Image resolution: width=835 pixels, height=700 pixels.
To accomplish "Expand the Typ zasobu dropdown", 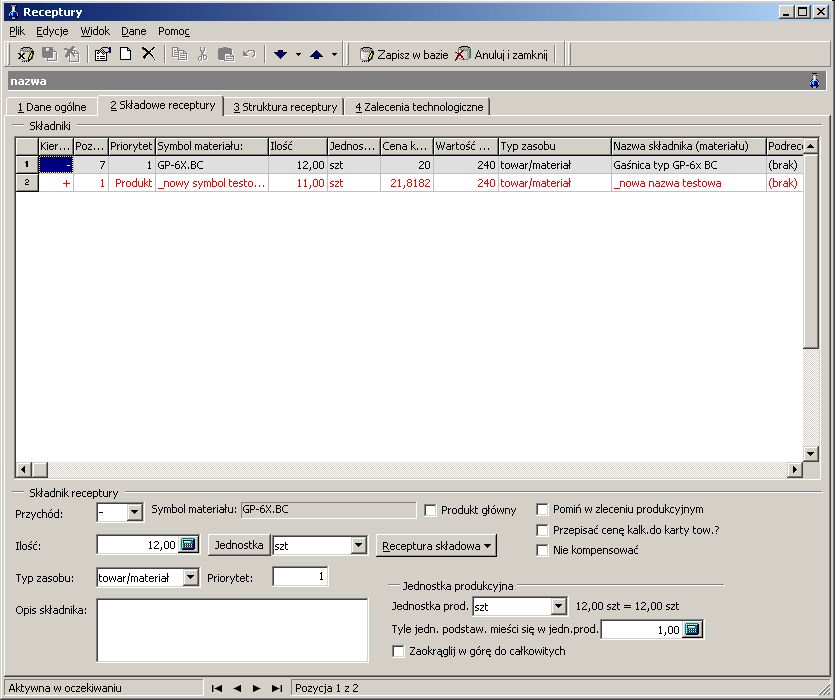I will (x=190, y=577).
